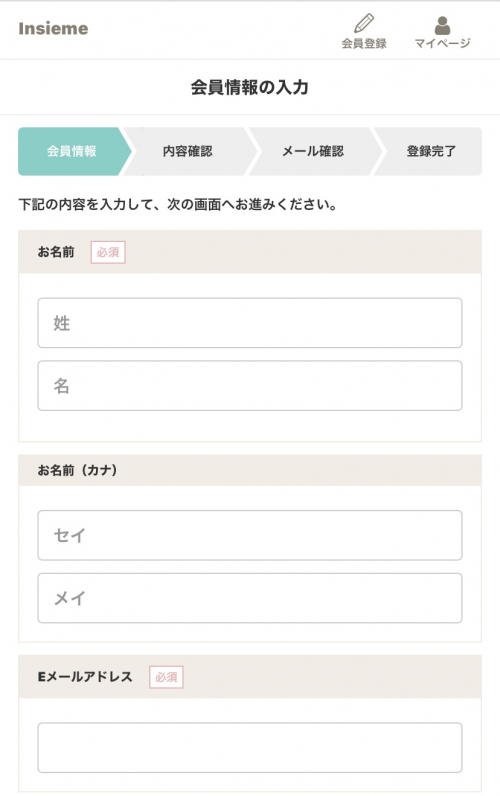Viewport: 500px width, 796px height.
Task: Click the 会員登録 text label
Action: (364, 44)
